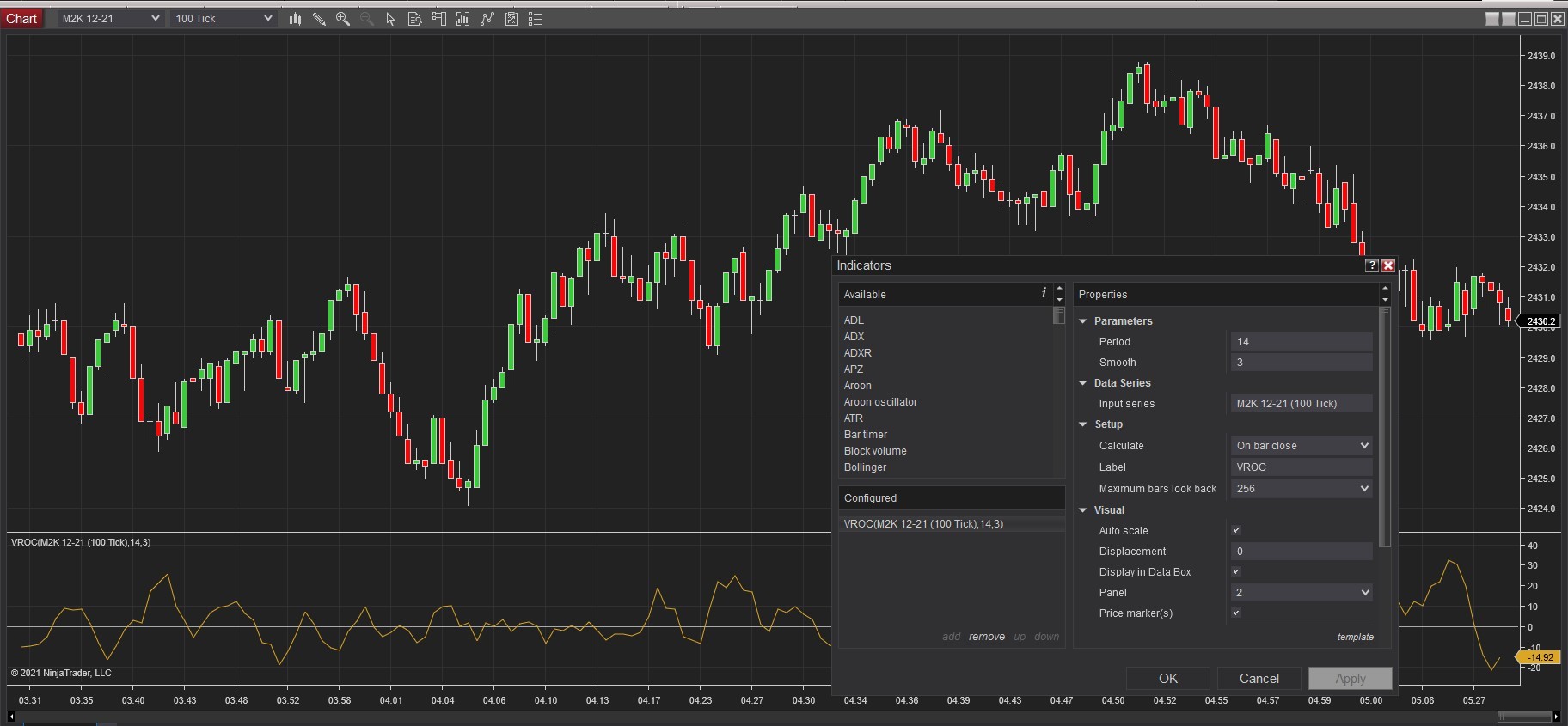
Task: Select Block volume in Available list
Action: pyautogui.click(x=875, y=451)
